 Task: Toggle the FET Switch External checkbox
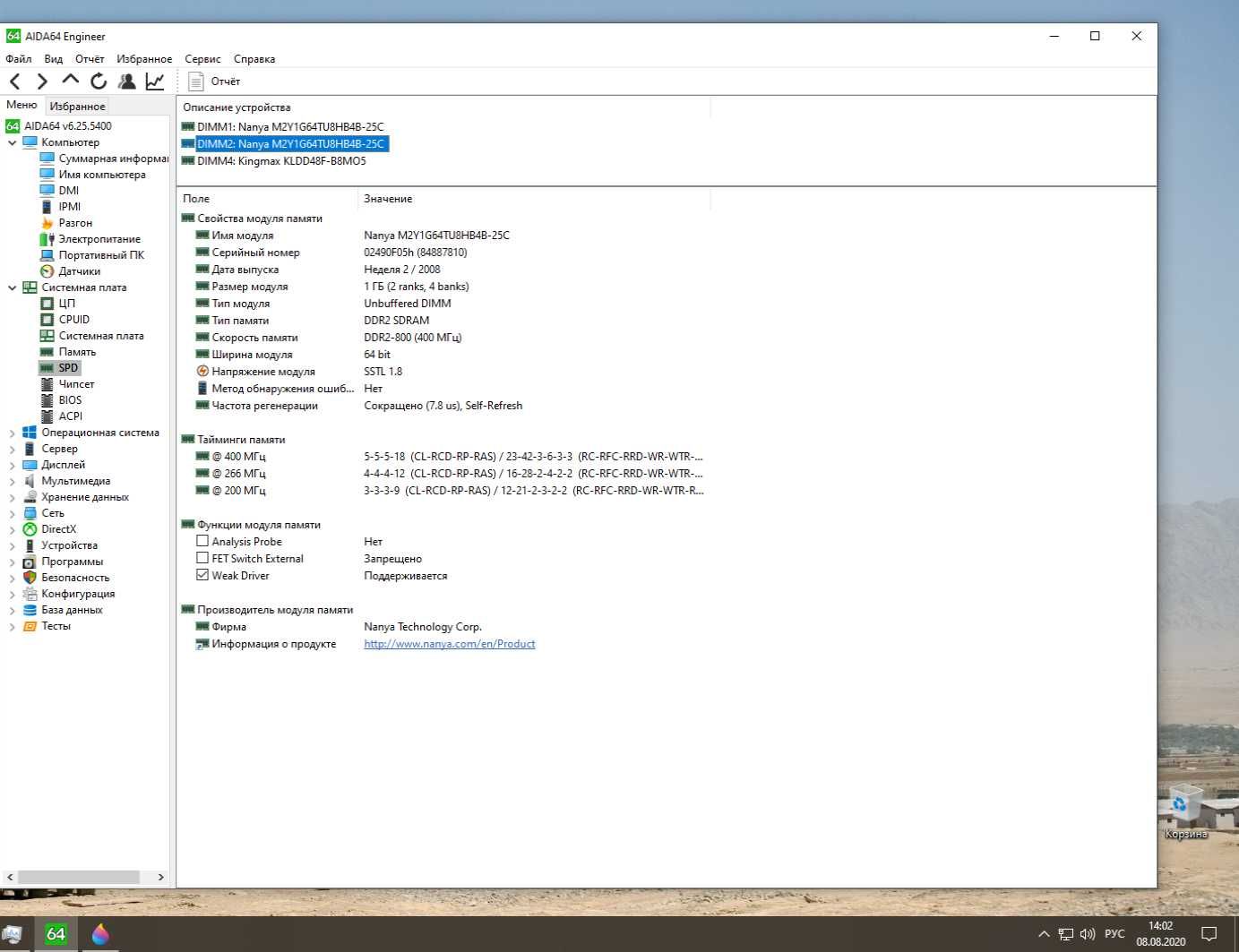tap(202, 558)
